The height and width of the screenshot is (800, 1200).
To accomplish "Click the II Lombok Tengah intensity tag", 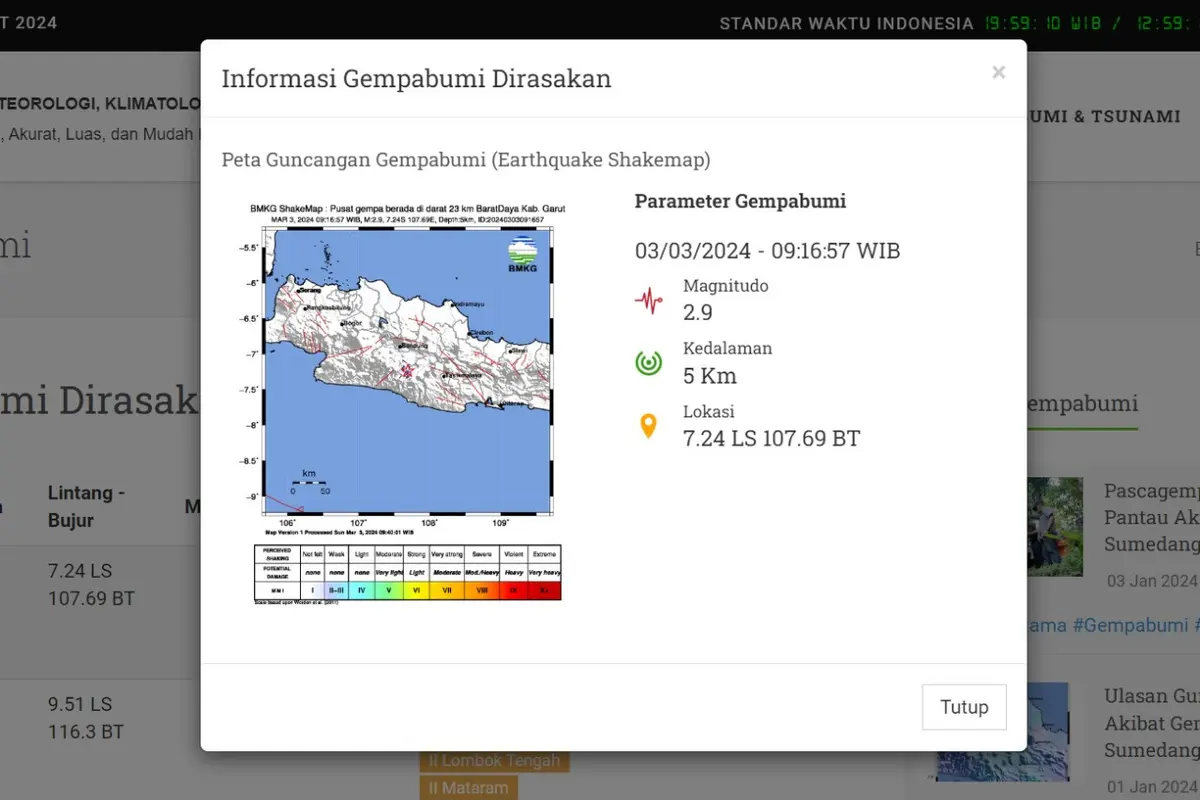I will click(494, 761).
